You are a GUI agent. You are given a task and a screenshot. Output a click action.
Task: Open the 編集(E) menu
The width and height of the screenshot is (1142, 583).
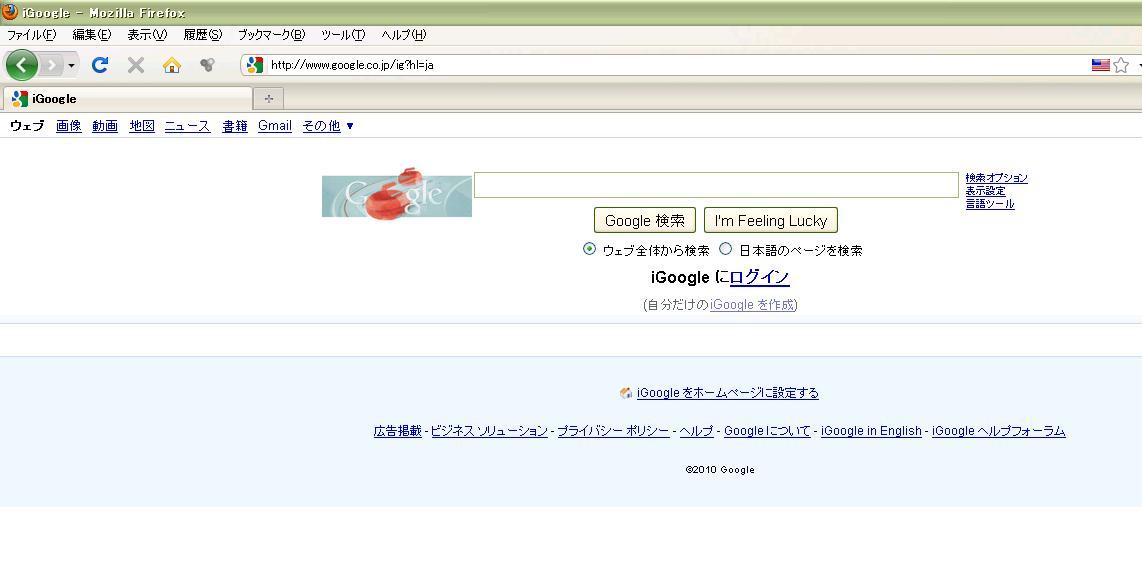92,34
